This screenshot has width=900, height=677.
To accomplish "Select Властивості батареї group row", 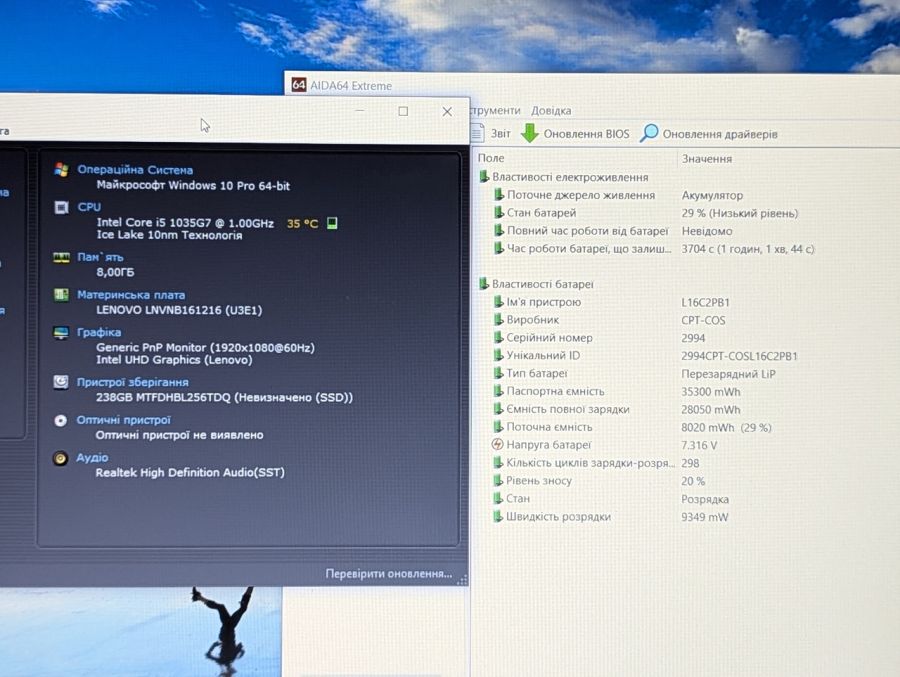I will pyautogui.click(x=537, y=284).
